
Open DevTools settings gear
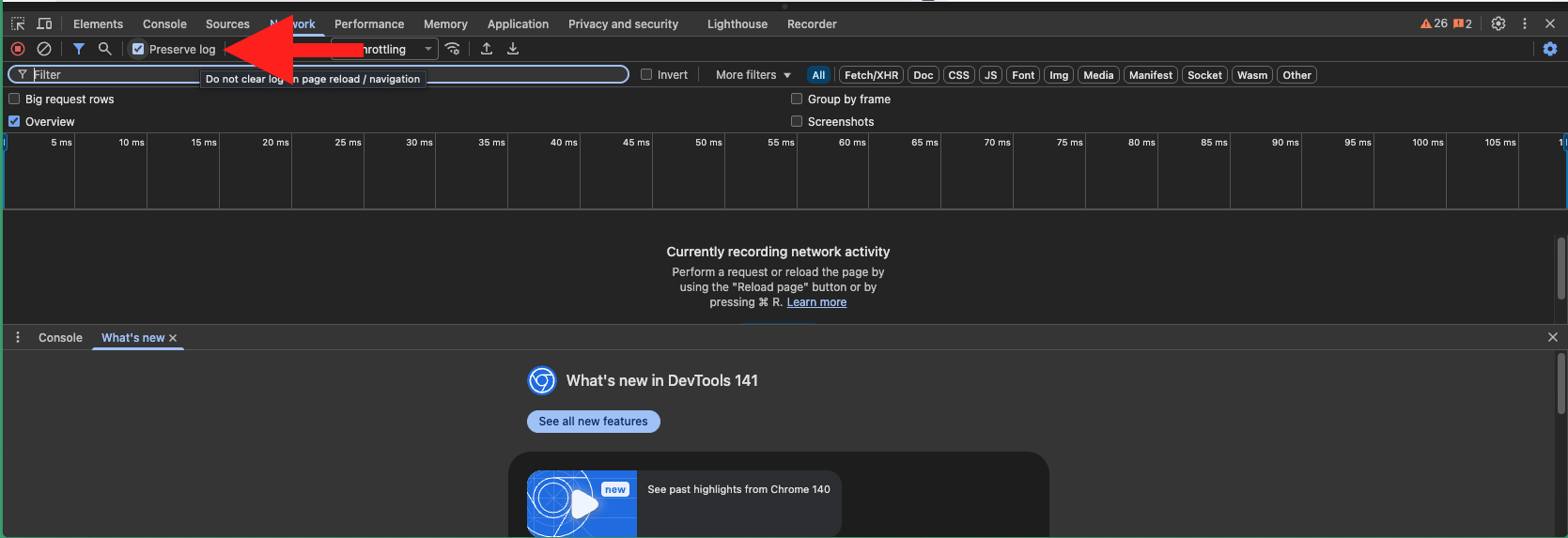(x=1498, y=23)
